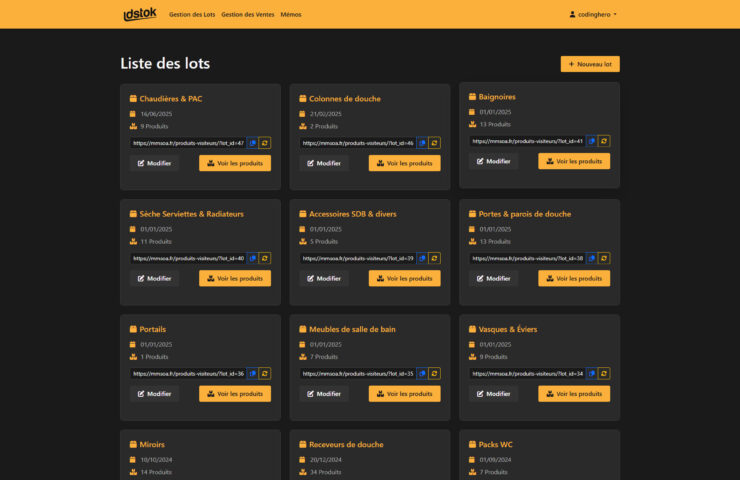This screenshot has height=480, width=740.
Task: Select the Meubles de salle de bain URL field
Action: click(x=358, y=373)
